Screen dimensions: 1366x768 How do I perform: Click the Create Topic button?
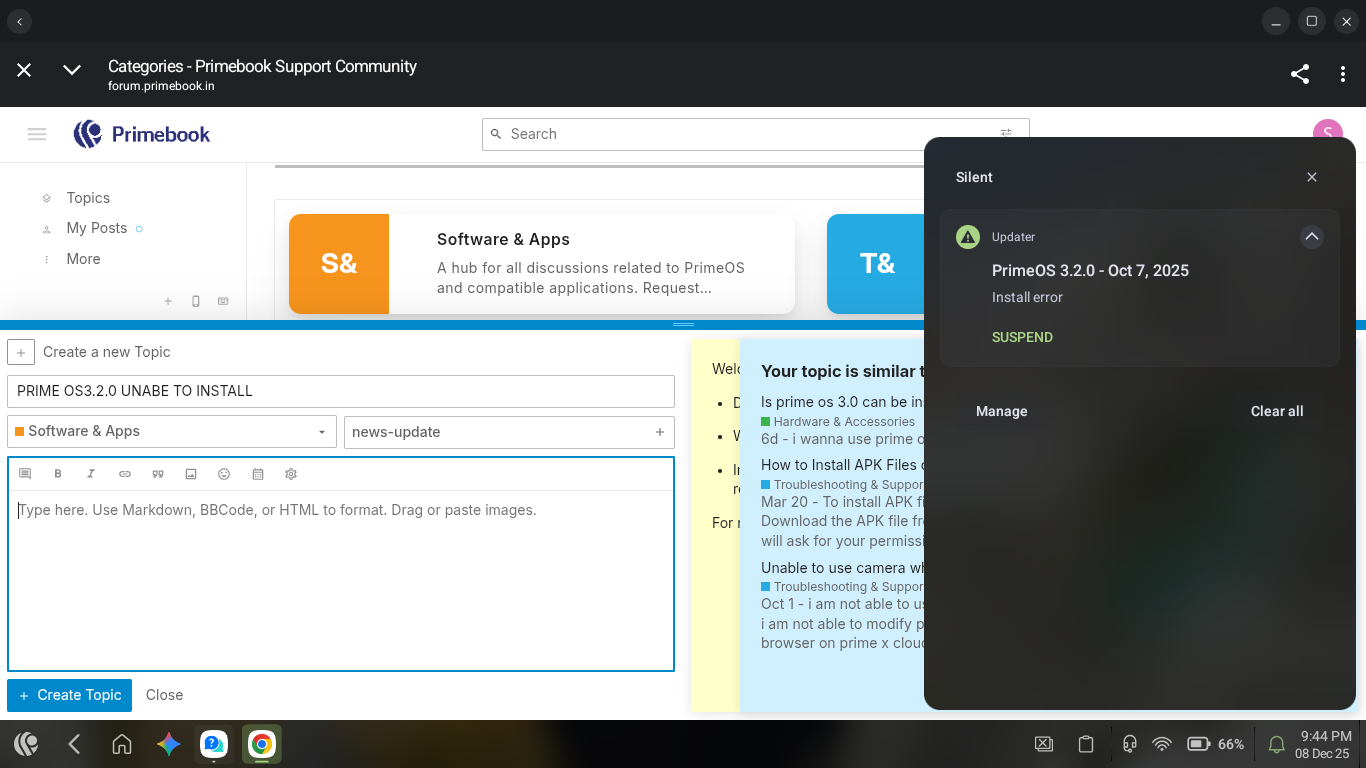tap(69, 695)
